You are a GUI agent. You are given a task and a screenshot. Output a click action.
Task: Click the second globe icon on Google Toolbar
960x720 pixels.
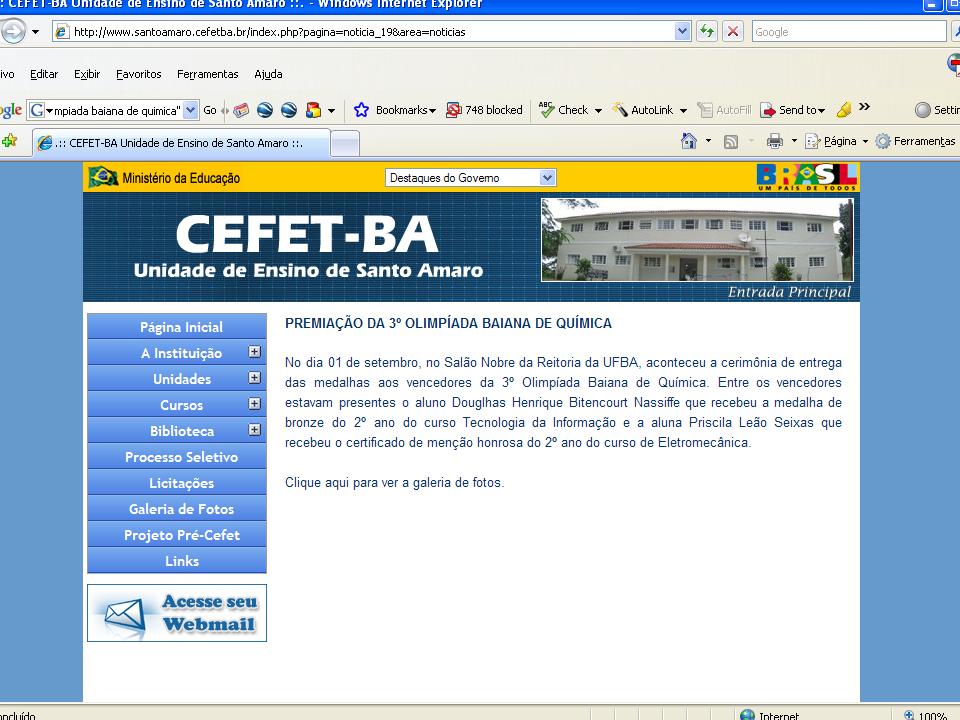pyautogui.click(x=289, y=110)
